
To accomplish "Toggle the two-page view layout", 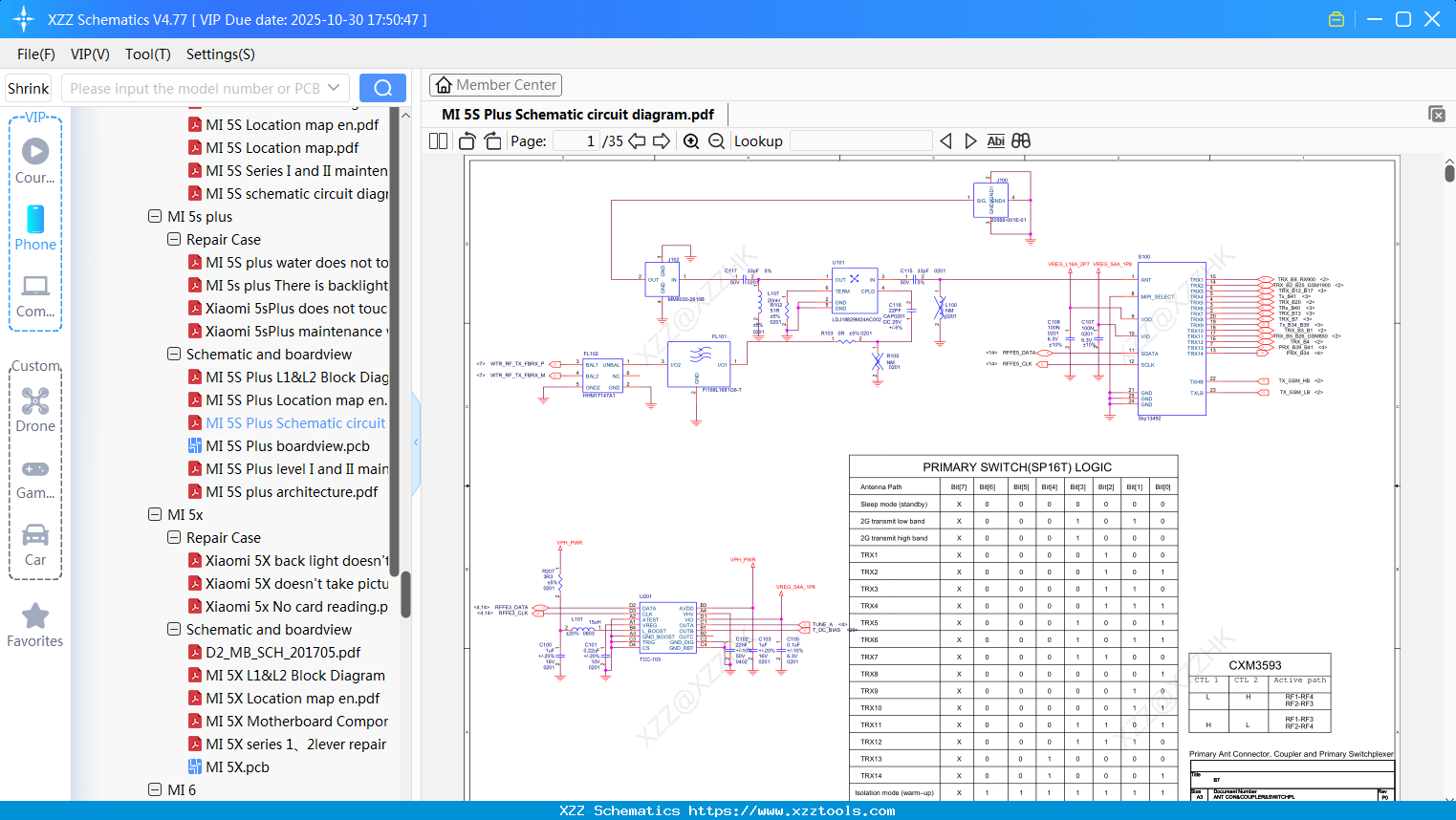I will coord(437,140).
